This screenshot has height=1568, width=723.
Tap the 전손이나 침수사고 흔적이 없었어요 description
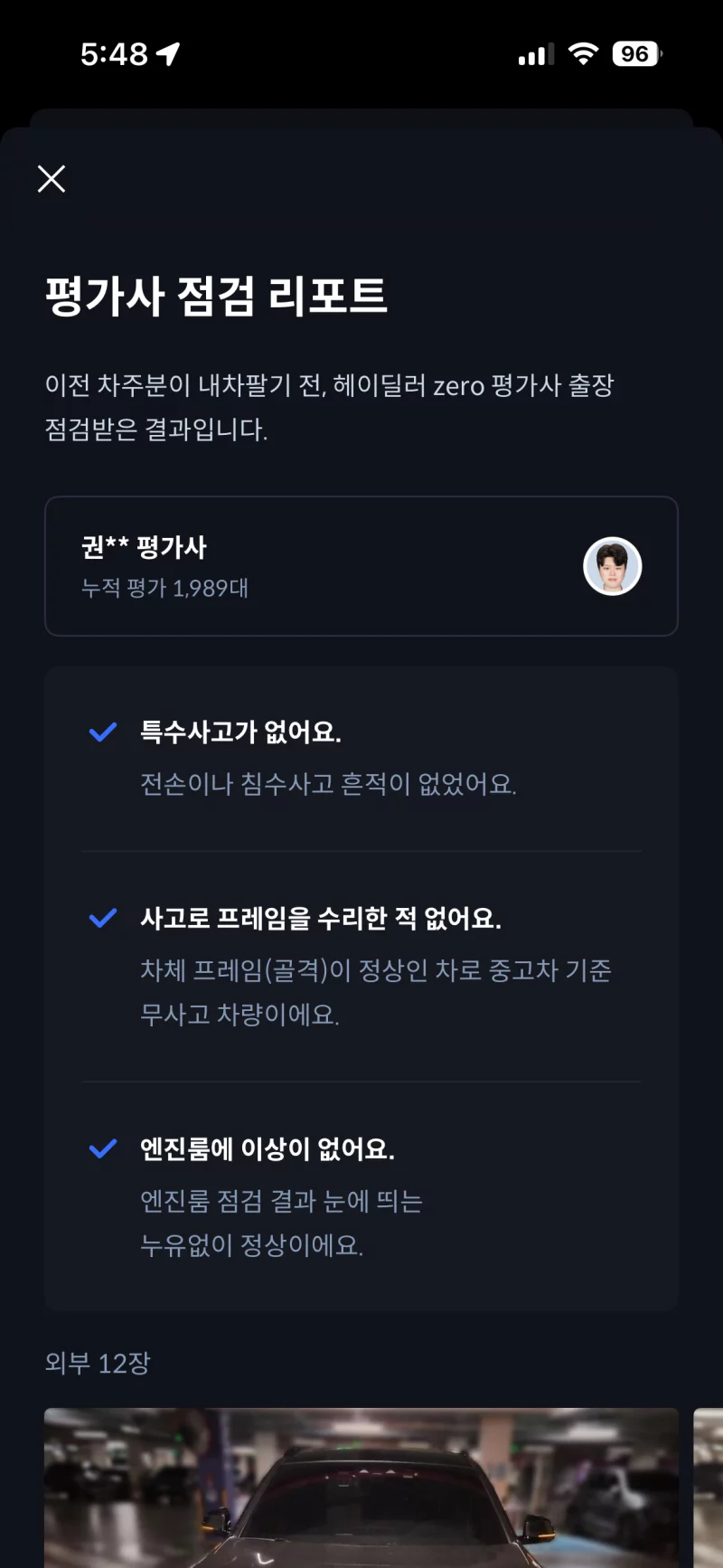point(328,784)
